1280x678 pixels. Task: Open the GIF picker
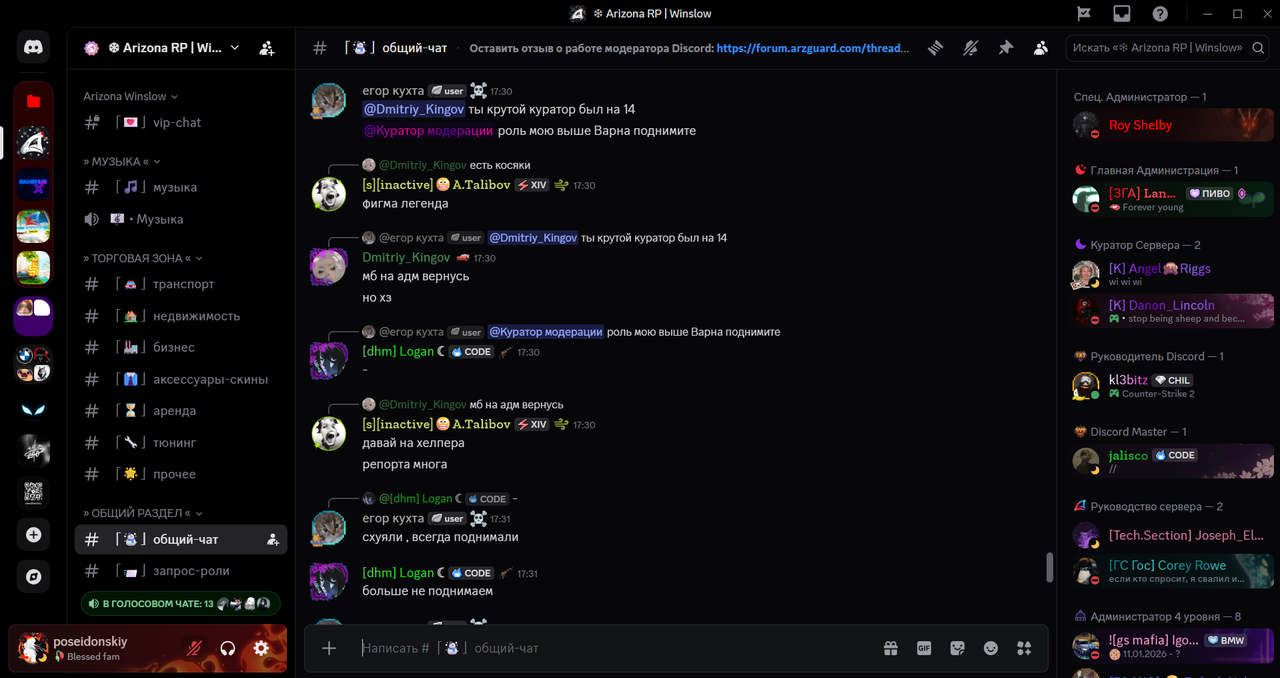point(924,648)
